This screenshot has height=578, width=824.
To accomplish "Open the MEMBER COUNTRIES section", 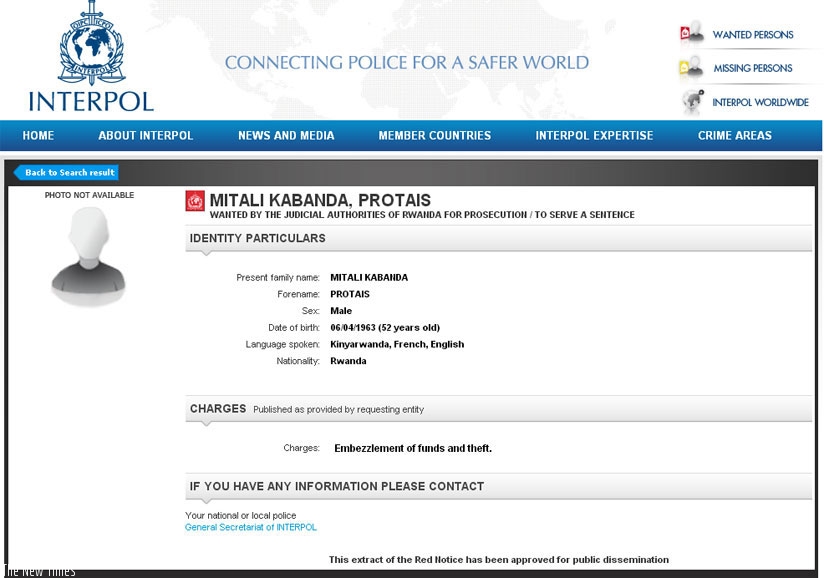I will 433,136.
